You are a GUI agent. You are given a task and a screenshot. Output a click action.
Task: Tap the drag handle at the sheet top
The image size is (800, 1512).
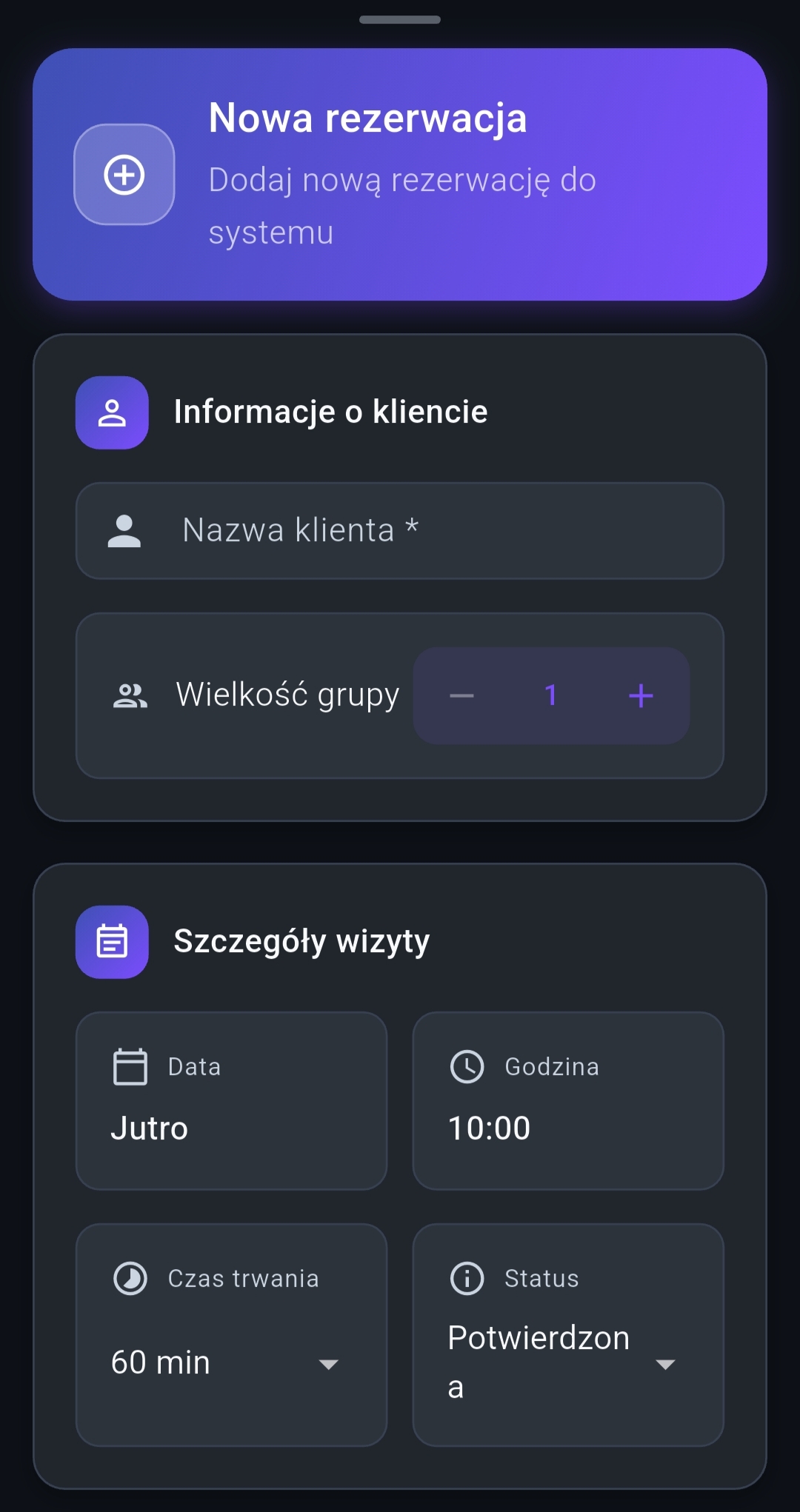tap(400, 20)
